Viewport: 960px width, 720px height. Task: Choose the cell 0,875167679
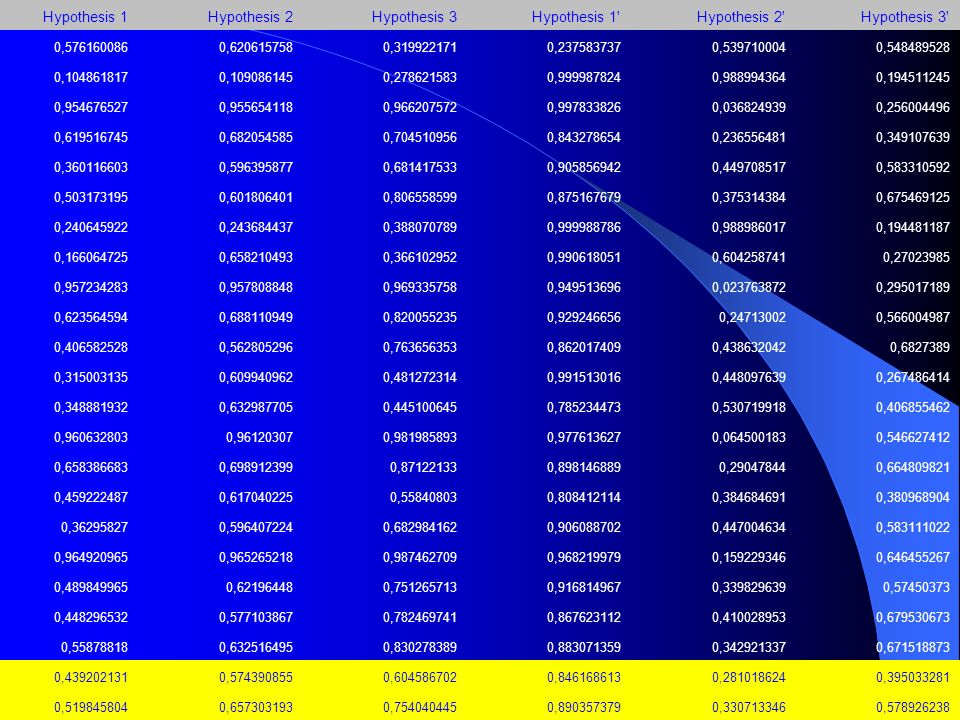pyautogui.click(x=584, y=197)
